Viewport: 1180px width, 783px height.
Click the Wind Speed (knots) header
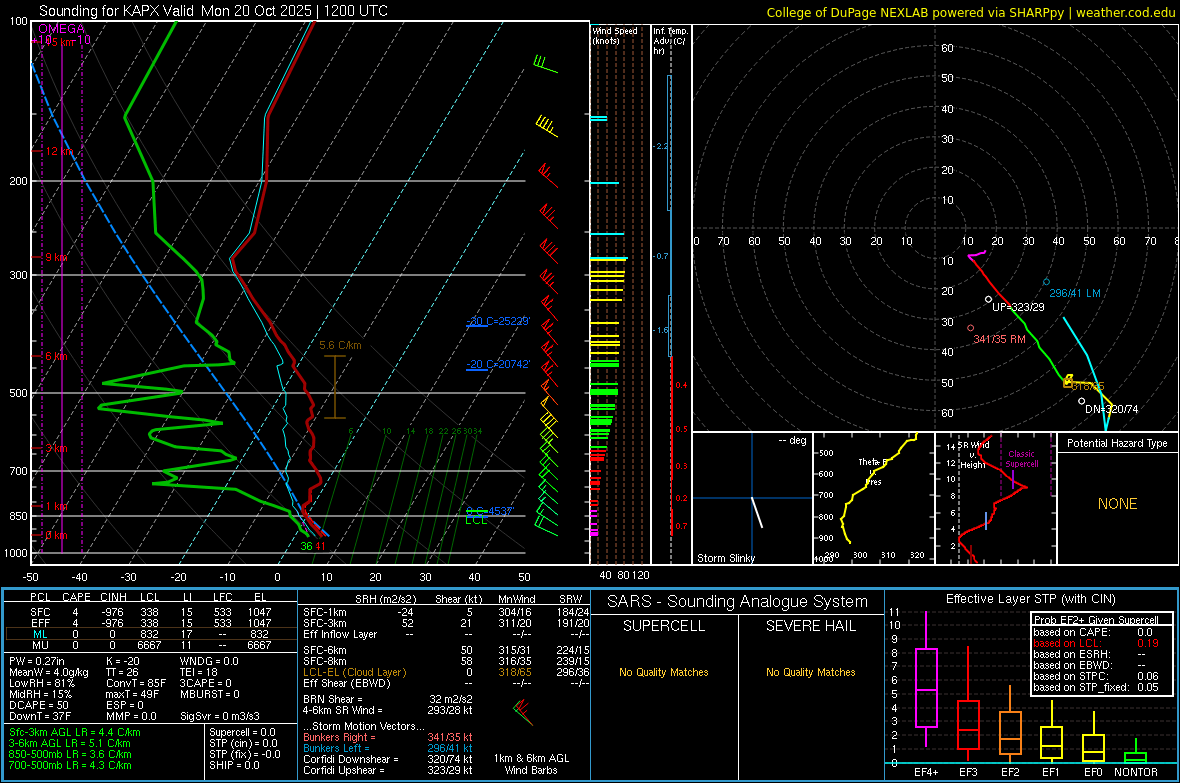pos(615,35)
